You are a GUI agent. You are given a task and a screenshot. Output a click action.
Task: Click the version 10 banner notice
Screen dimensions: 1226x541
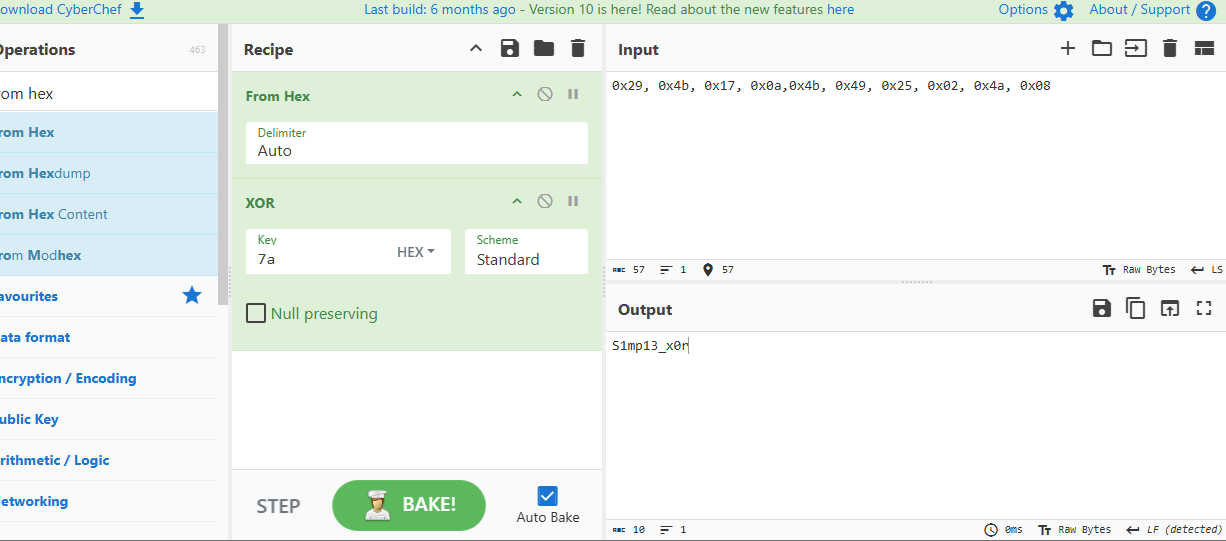609,9
